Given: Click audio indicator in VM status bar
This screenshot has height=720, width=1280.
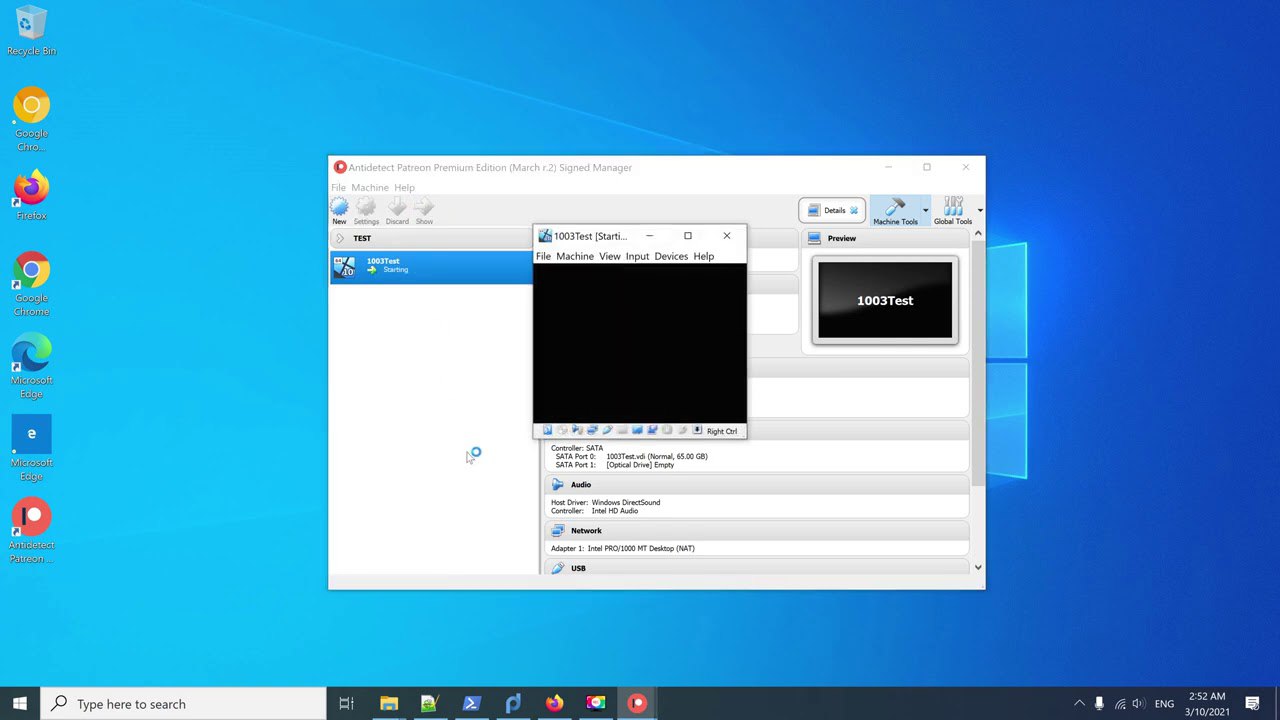Looking at the screenshot, I should click(577, 431).
